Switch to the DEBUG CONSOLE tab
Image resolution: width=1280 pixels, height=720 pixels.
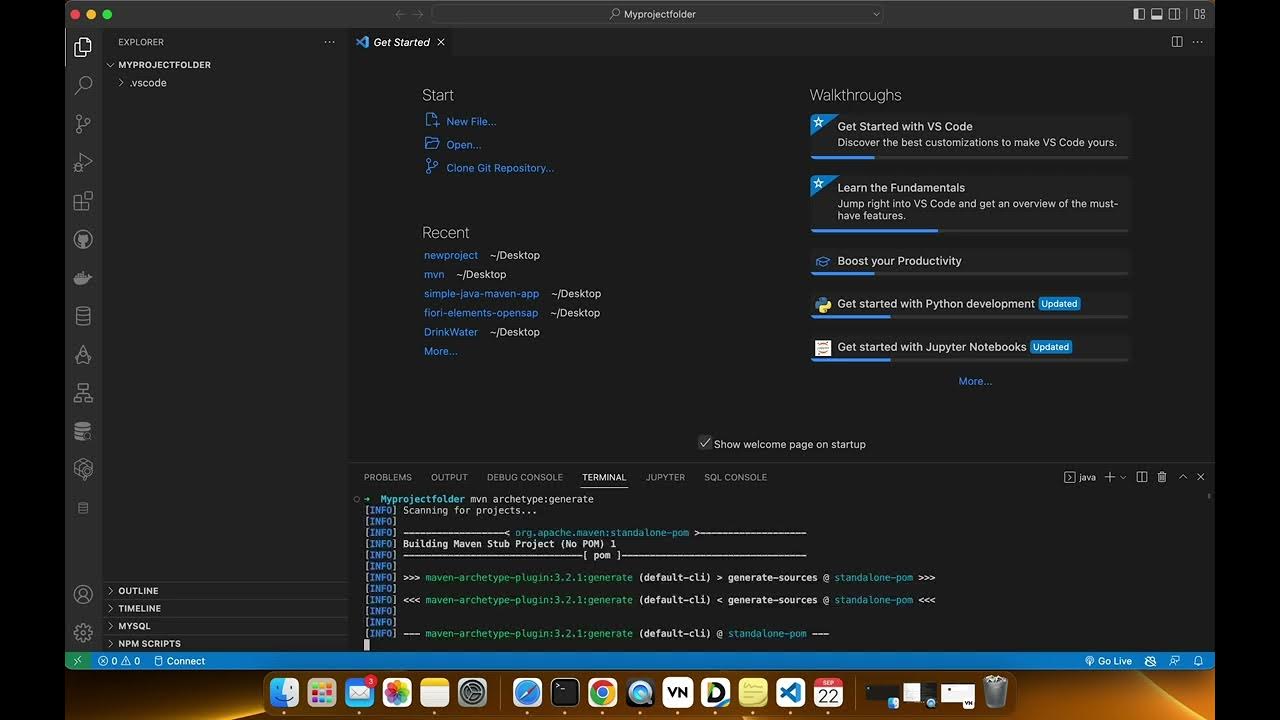coord(525,477)
